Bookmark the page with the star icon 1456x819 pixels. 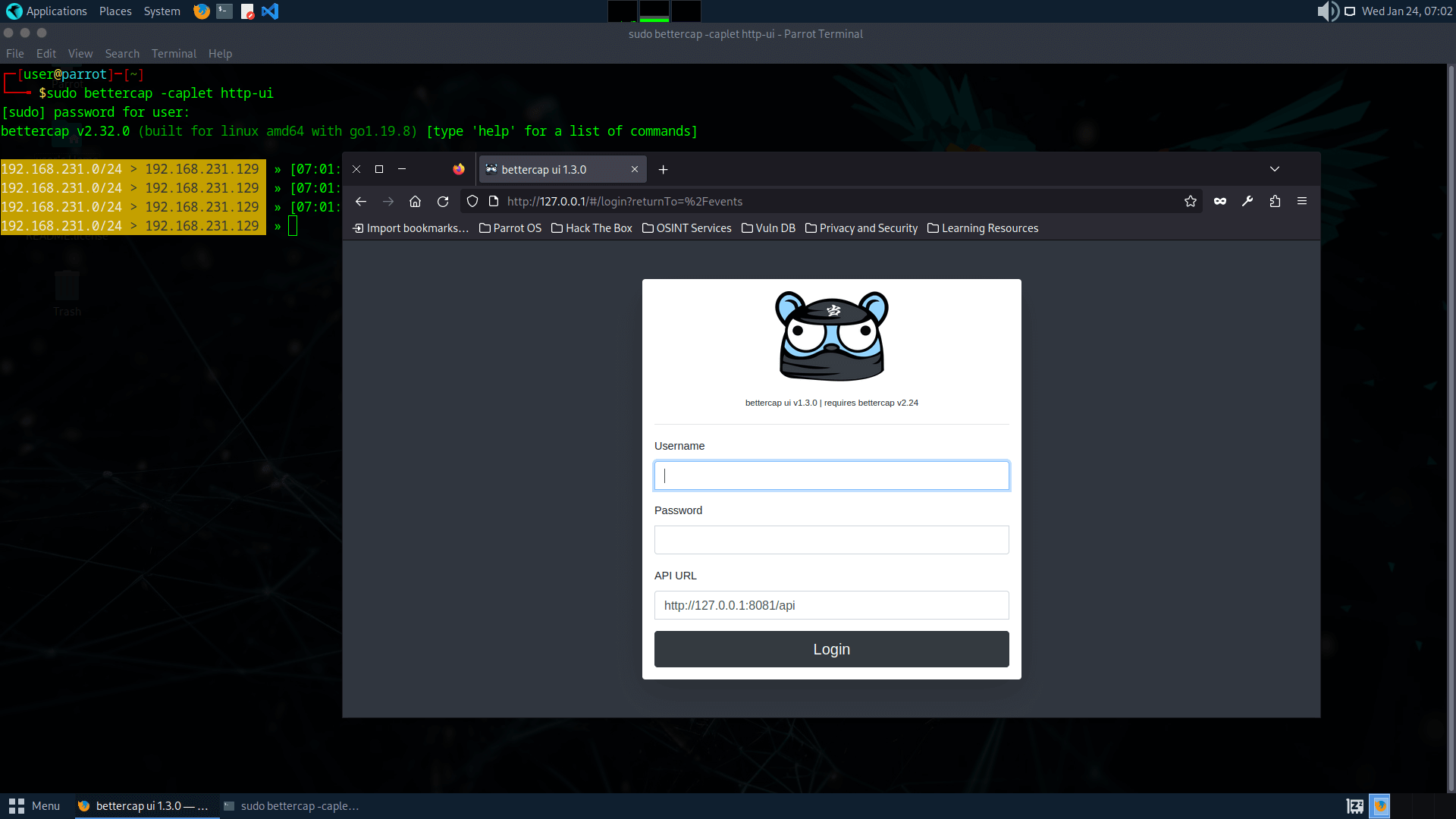pyautogui.click(x=1190, y=201)
